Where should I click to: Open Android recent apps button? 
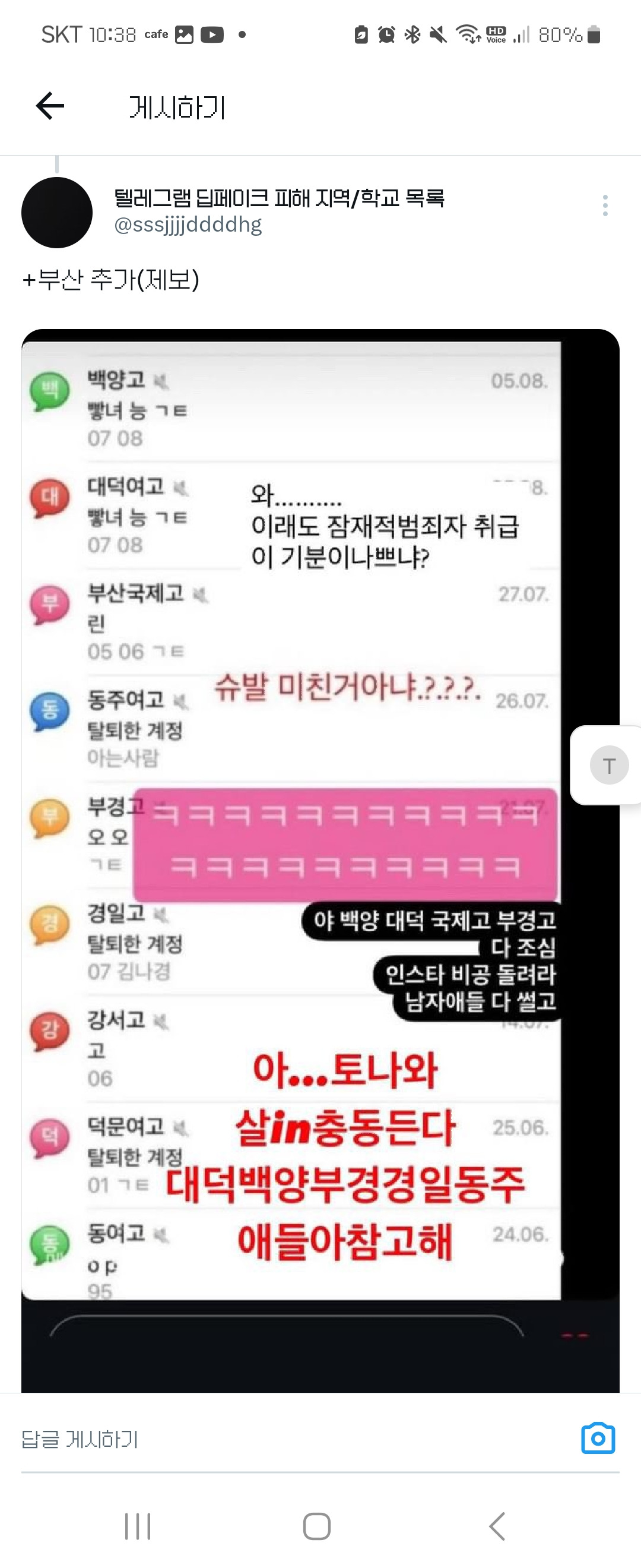pos(138,1526)
